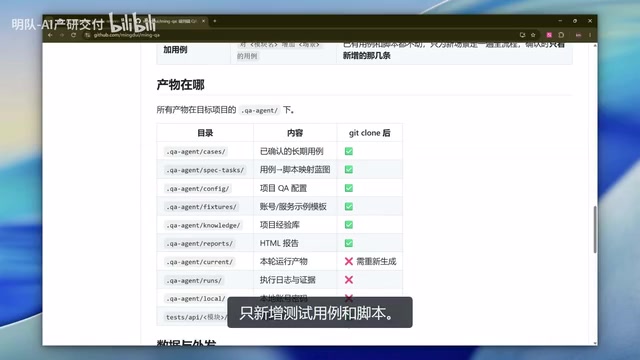Click the 用例→脚本映射蓝图 cell
The width and height of the screenshot is (640, 360).
(295, 170)
